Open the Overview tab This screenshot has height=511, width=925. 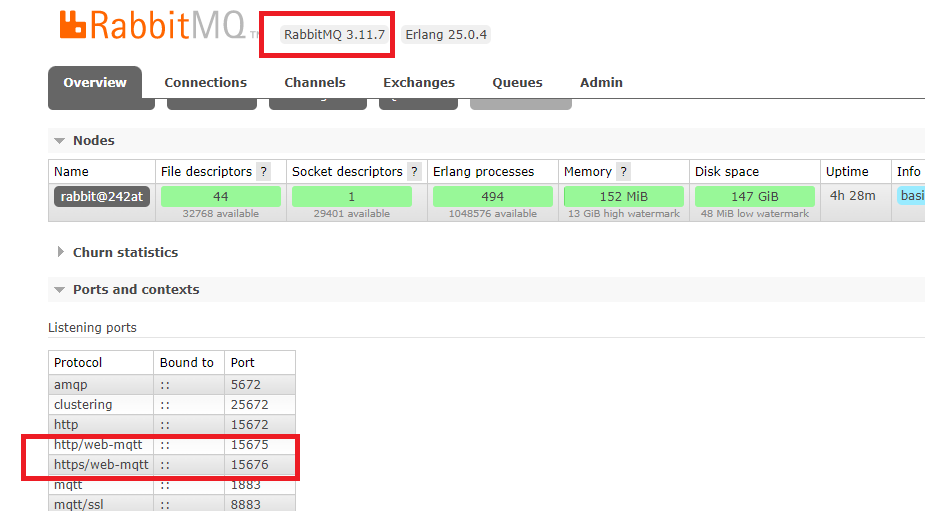[x=95, y=83]
